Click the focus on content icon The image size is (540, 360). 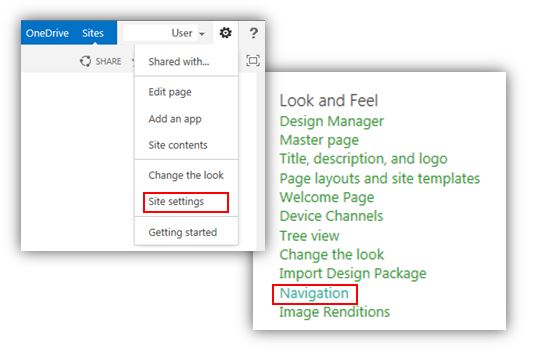253,61
